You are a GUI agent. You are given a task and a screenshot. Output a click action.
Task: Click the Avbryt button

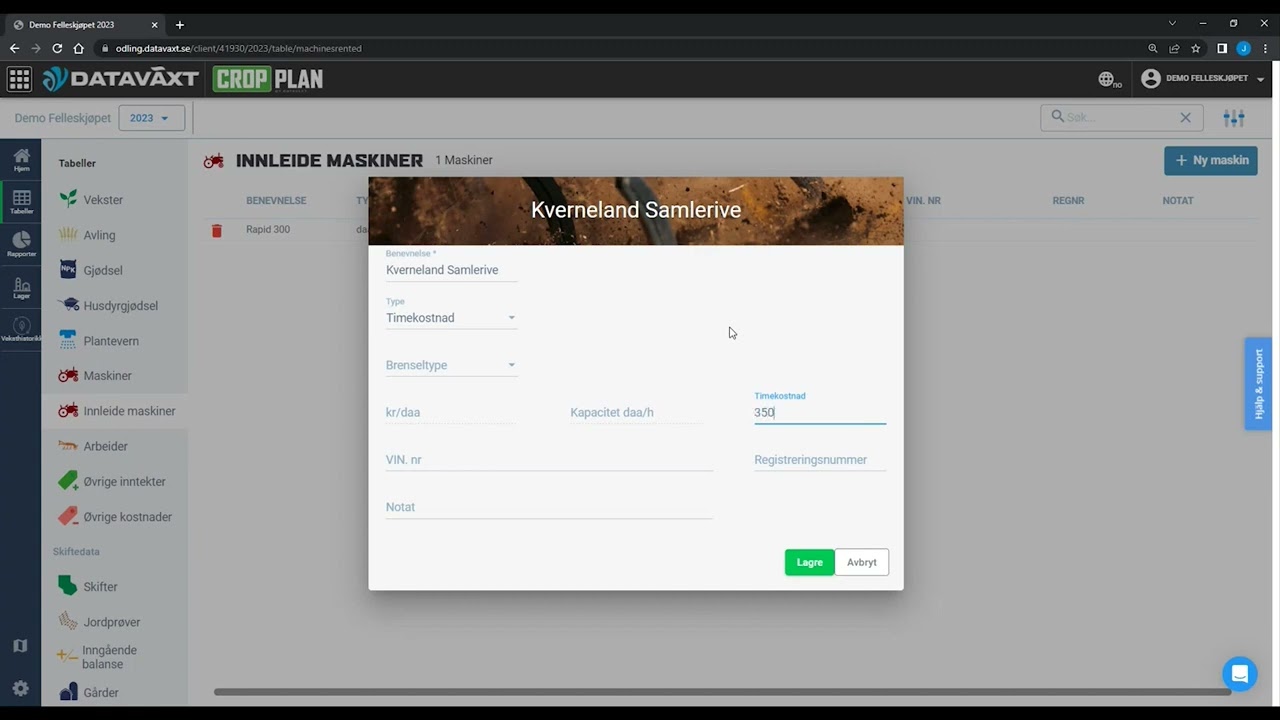(x=862, y=562)
